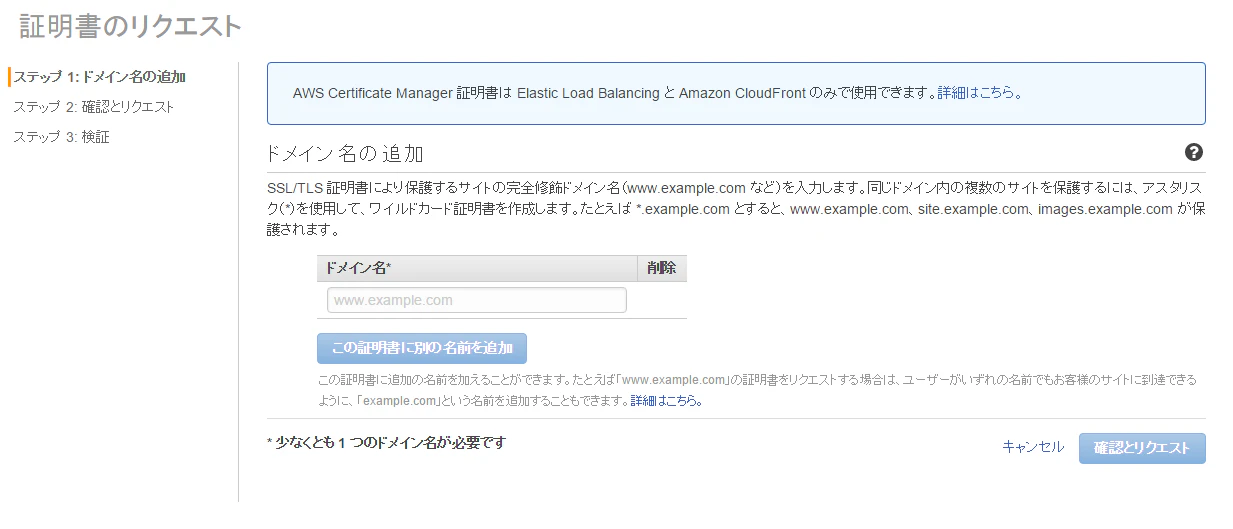Click the 削除 column header
This screenshot has width=1233, height=529.
[x=662, y=268]
